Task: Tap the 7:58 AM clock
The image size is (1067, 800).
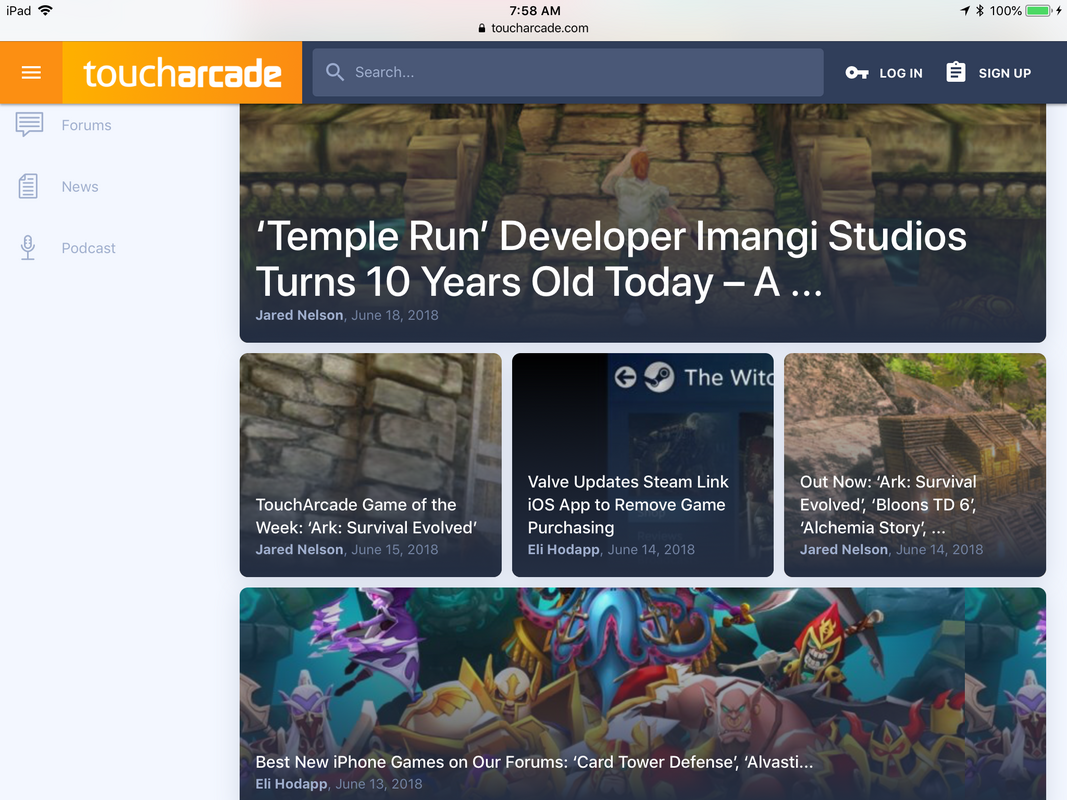Action: tap(535, 10)
